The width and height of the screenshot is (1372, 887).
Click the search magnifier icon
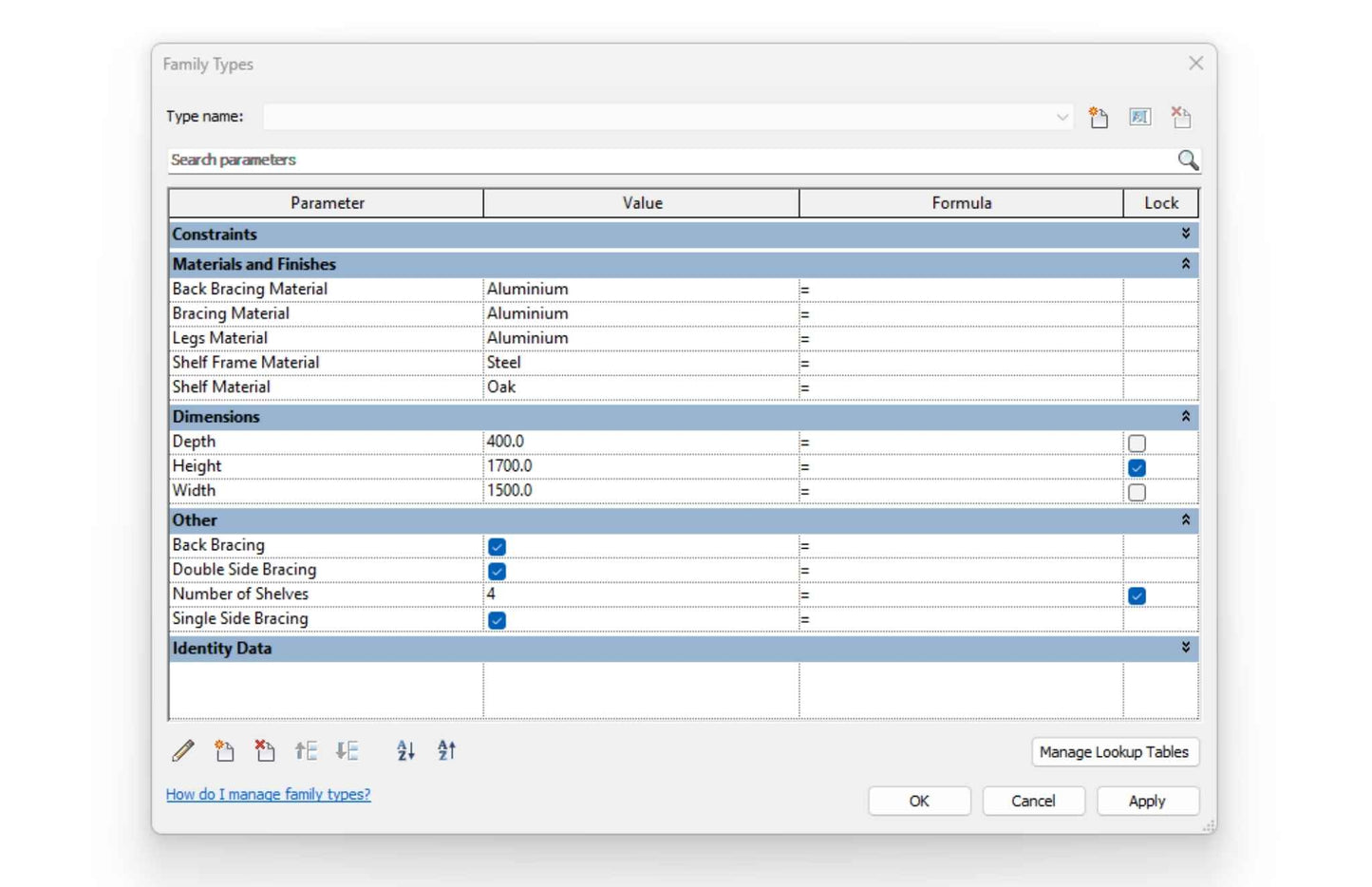point(1187,160)
